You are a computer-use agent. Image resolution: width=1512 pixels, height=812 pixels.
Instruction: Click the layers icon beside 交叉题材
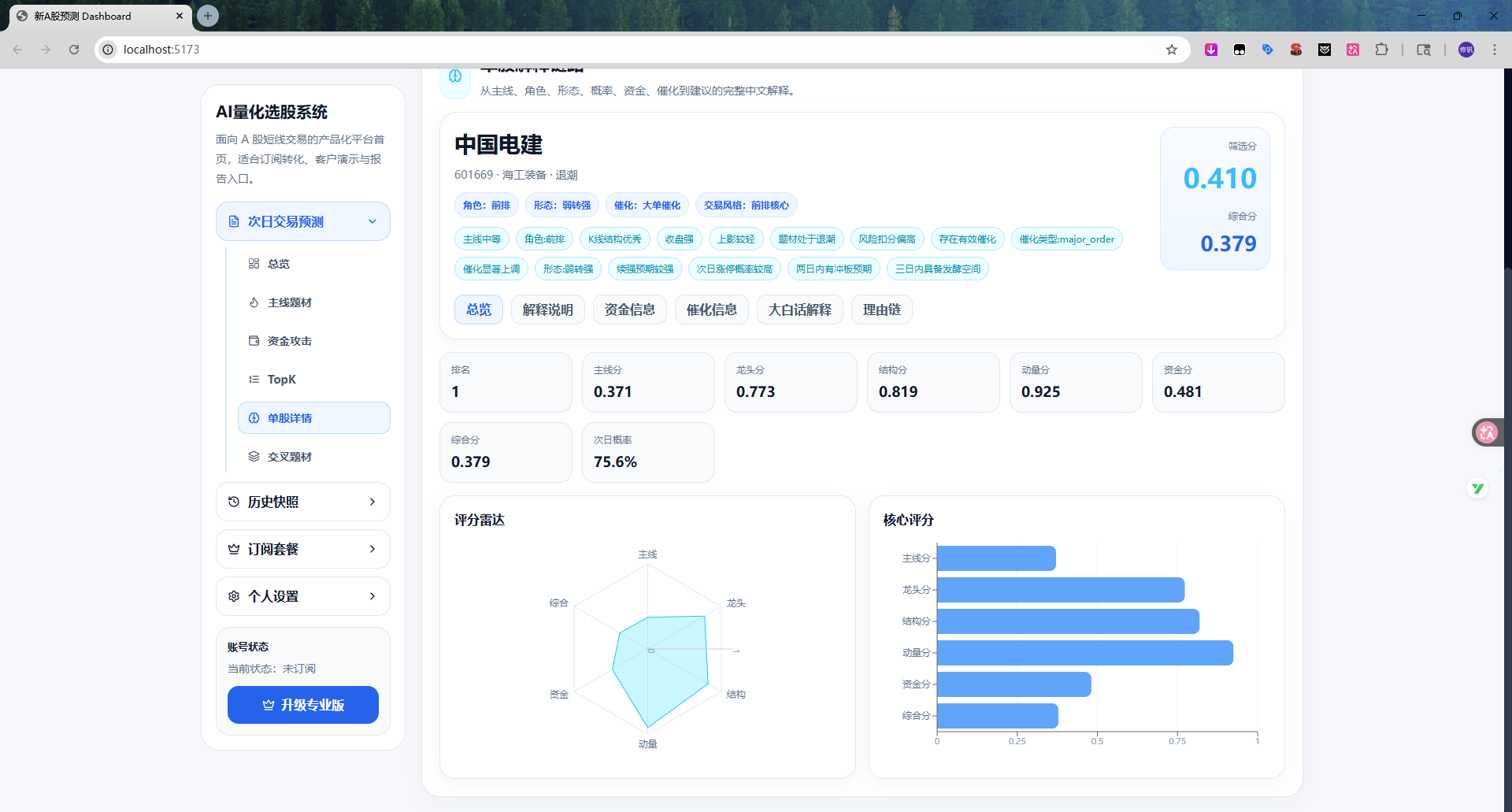pyautogui.click(x=254, y=457)
